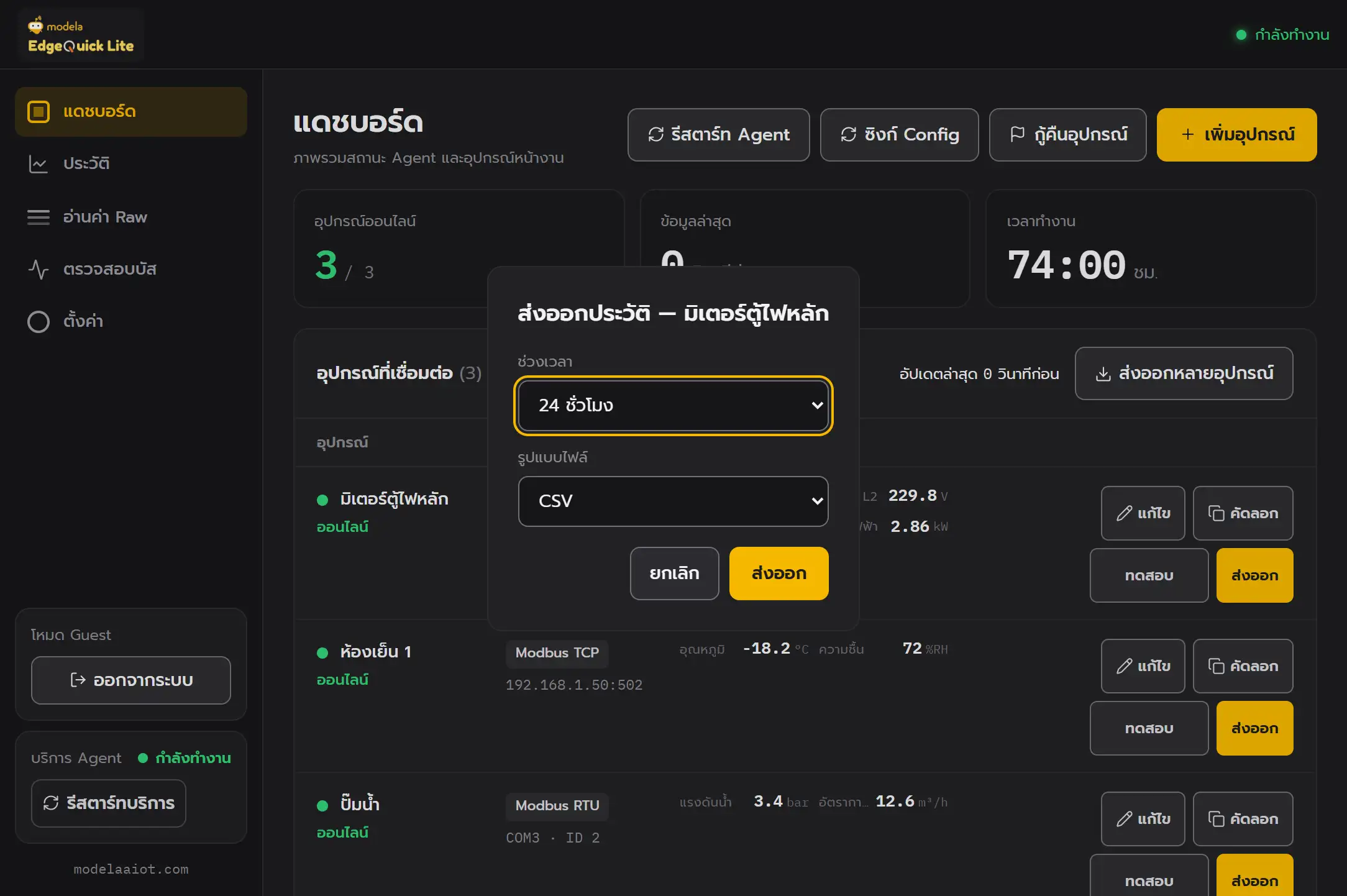The height and width of the screenshot is (896, 1347).
Task: Click the Modbus TCP badge
Action: point(557,653)
